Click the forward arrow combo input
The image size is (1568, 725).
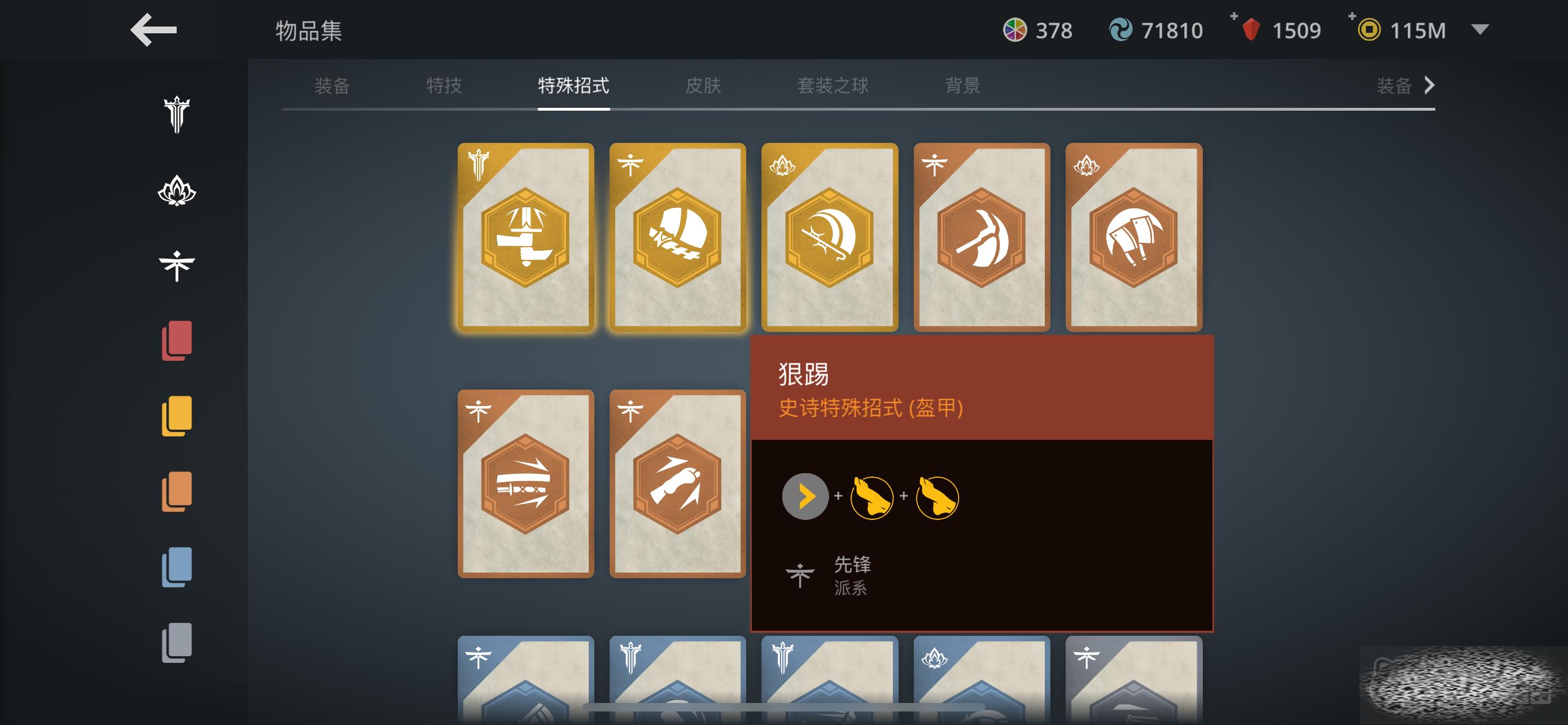click(805, 497)
